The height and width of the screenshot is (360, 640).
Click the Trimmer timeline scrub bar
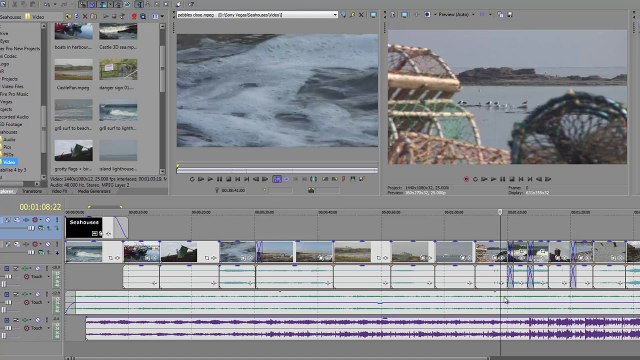278,170
